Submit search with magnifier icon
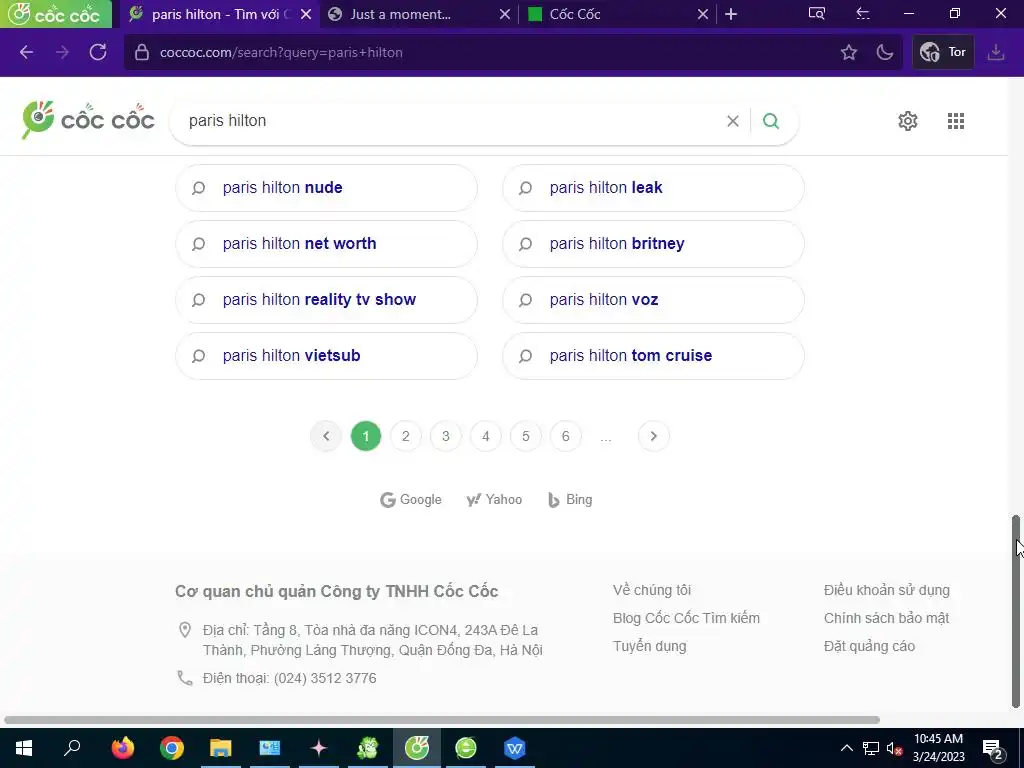The image size is (1024, 768). click(x=771, y=121)
